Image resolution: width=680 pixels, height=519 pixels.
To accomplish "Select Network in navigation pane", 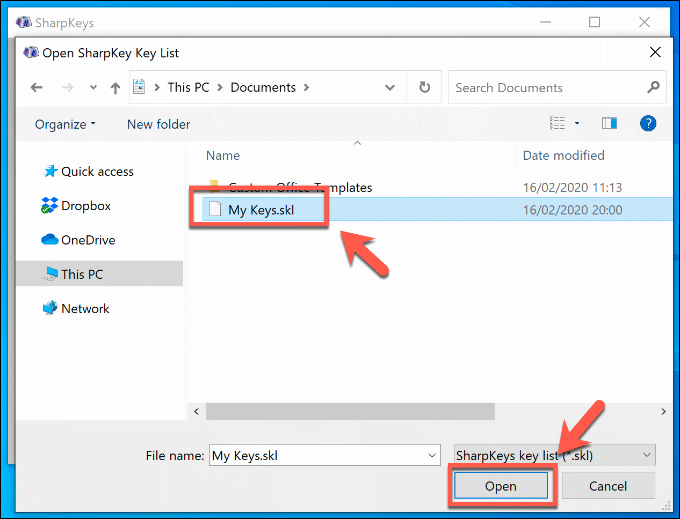I will [85, 309].
